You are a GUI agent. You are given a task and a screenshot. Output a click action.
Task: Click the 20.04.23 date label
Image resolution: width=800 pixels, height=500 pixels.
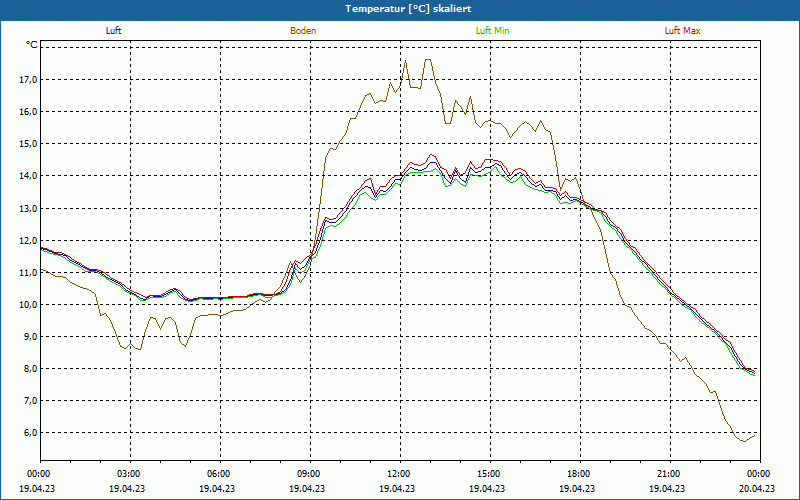coord(759,489)
